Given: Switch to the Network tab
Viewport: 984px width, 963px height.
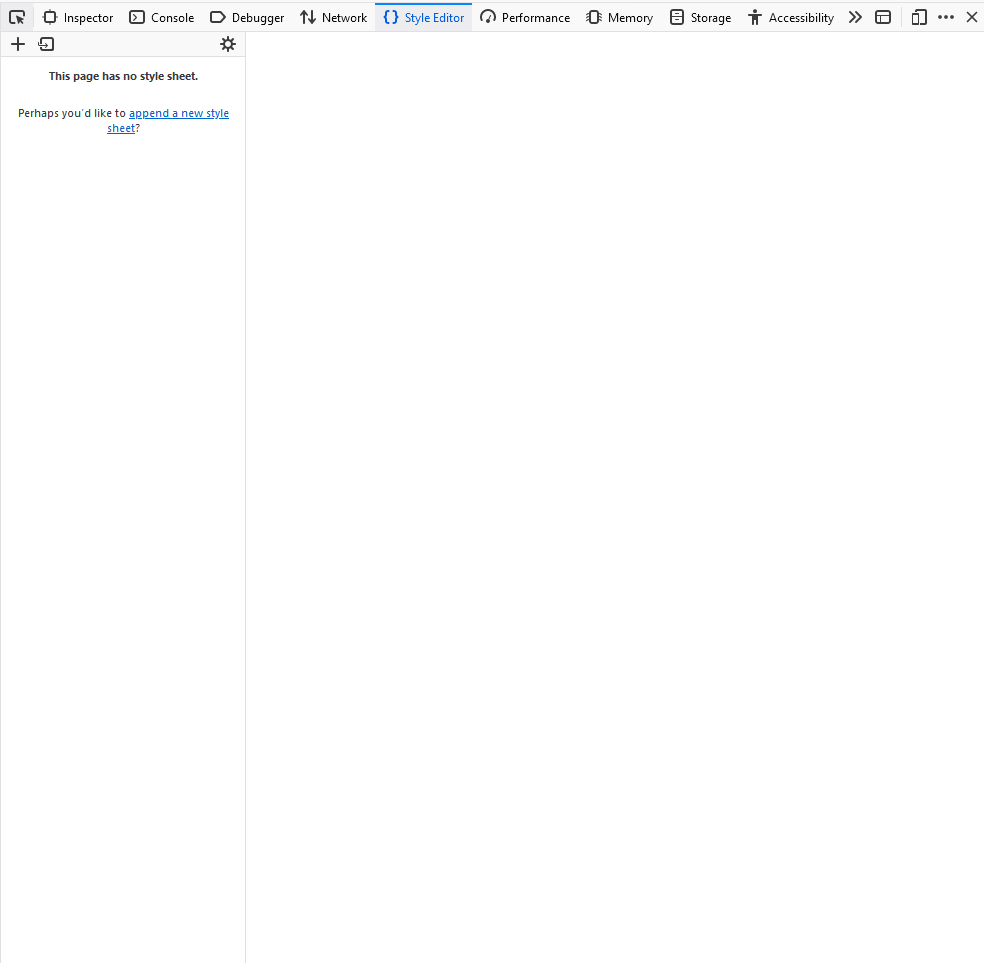Looking at the screenshot, I should coord(333,18).
